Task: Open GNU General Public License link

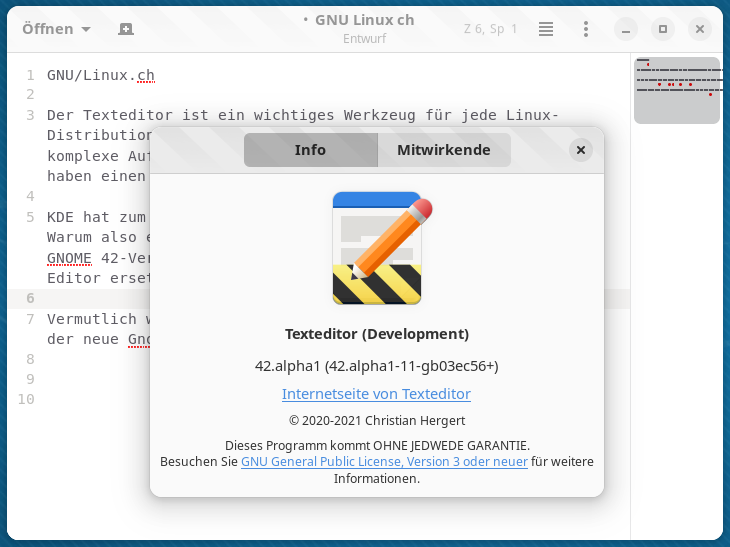Action: 384,461
